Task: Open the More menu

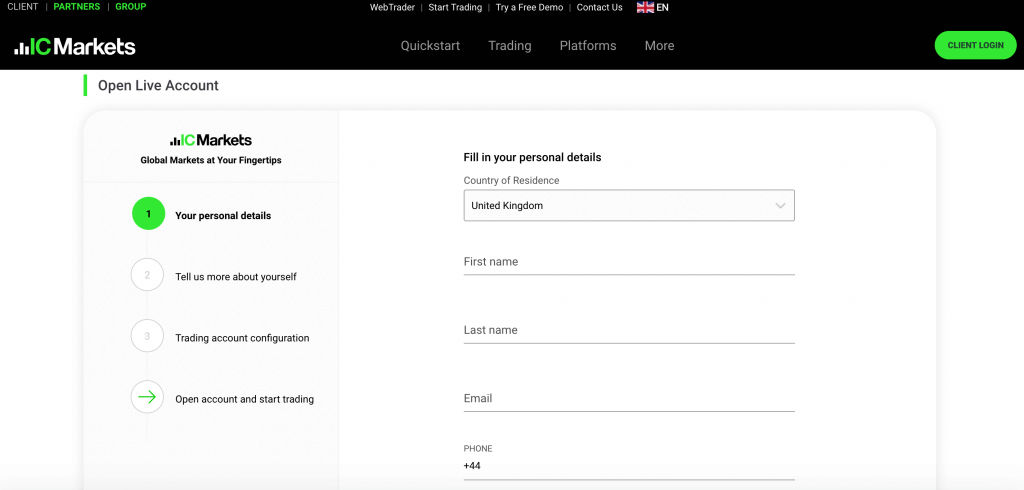Action: 659,46
